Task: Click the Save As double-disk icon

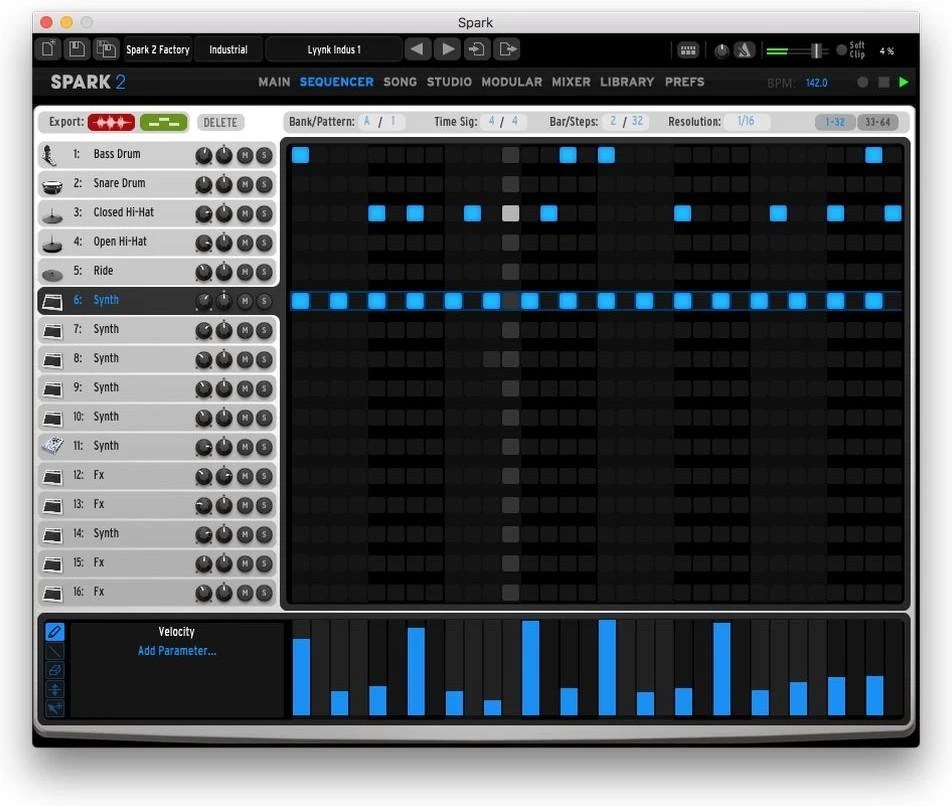Action: coord(106,49)
